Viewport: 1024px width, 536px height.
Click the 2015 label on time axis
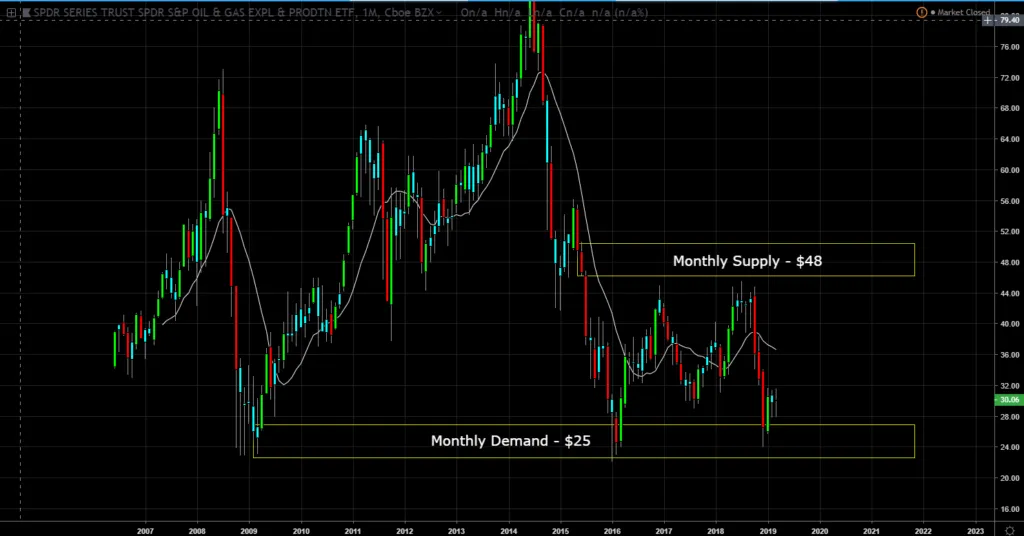(x=560, y=531)
